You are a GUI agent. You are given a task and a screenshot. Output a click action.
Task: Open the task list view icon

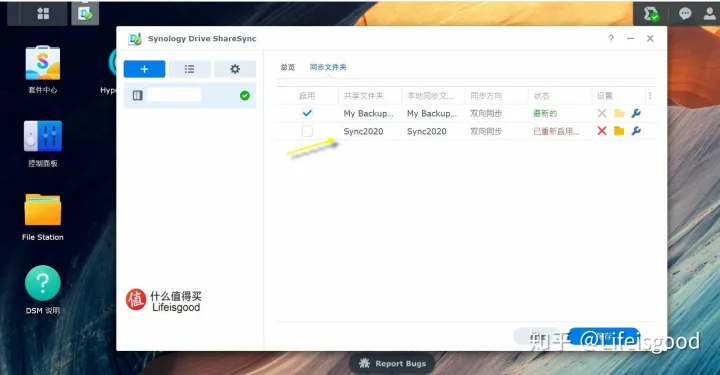pyautogui.click(x=189, y=69)
